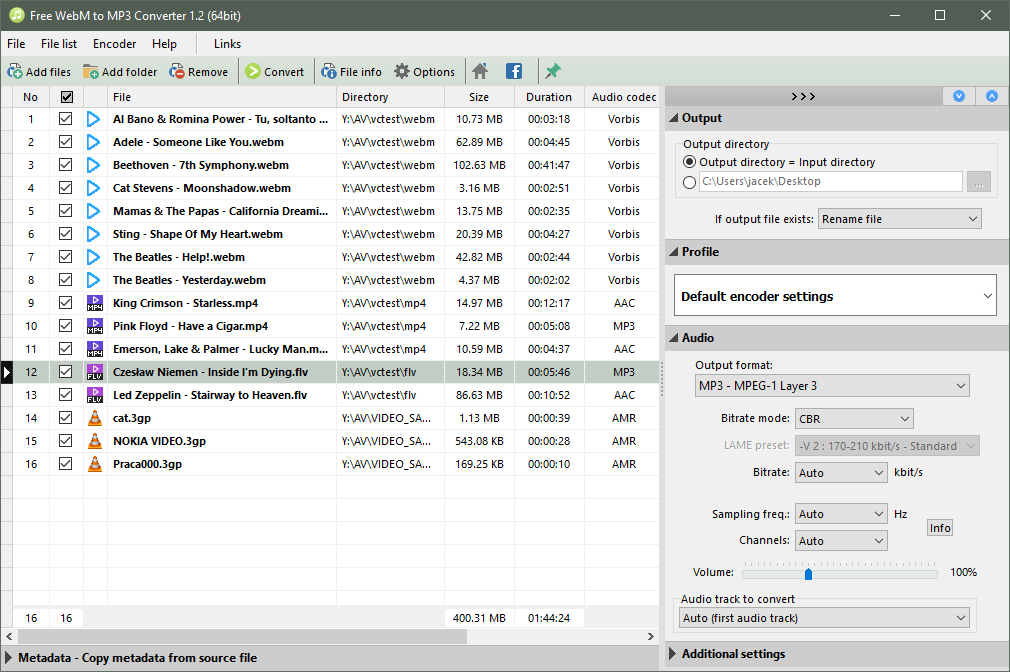Viewport: 1010px width, 672px height.
Task: Click the browse '...' button for output directory
Action: [x=978, y=182]
